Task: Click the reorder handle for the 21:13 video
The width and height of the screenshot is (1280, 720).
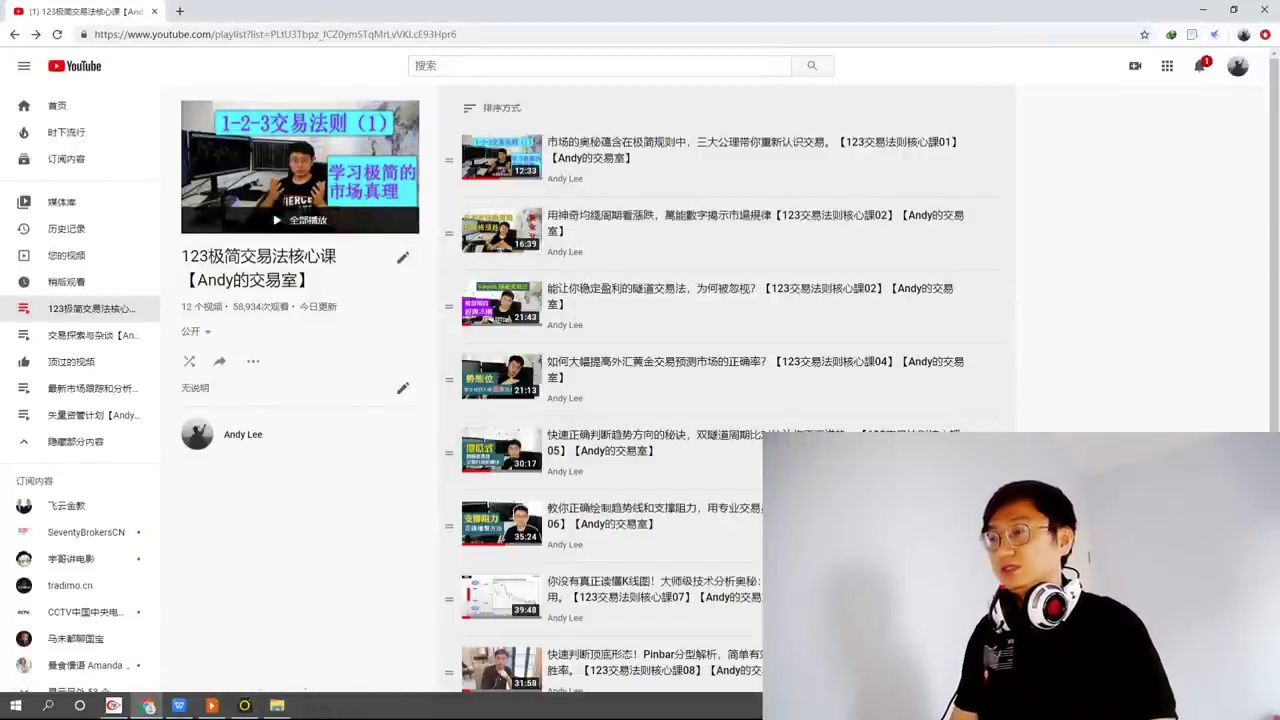Action: coord(449,380)
